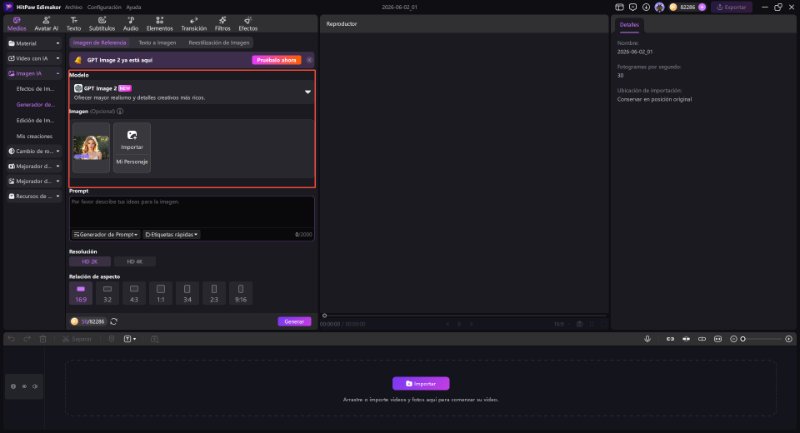Click the timeline zoom-out minus icon
This screenshot has width=800, height=433.
(x=734, y=339)
